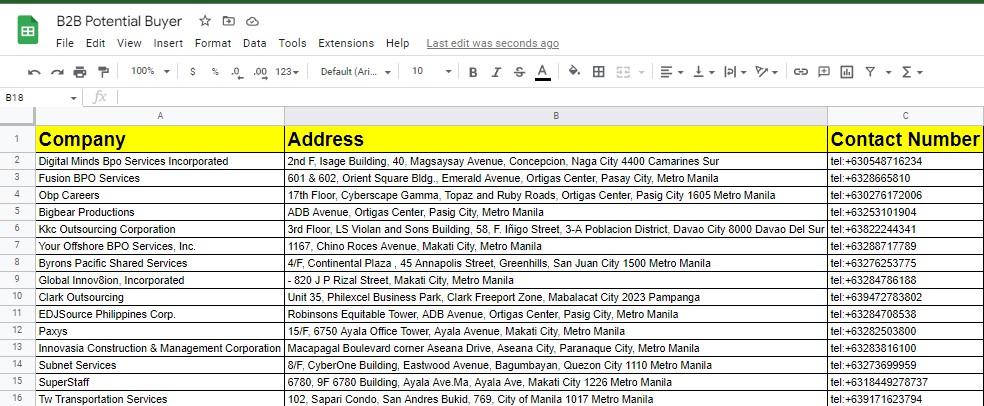Open the text color picker
This screenshot has height=406, width=984.
click(x=543, y=72)
